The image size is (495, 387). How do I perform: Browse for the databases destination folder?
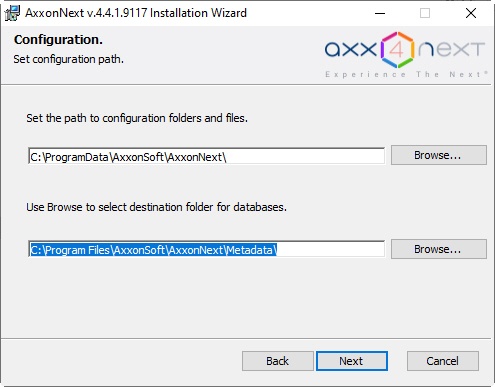click(x=439, y=249)
